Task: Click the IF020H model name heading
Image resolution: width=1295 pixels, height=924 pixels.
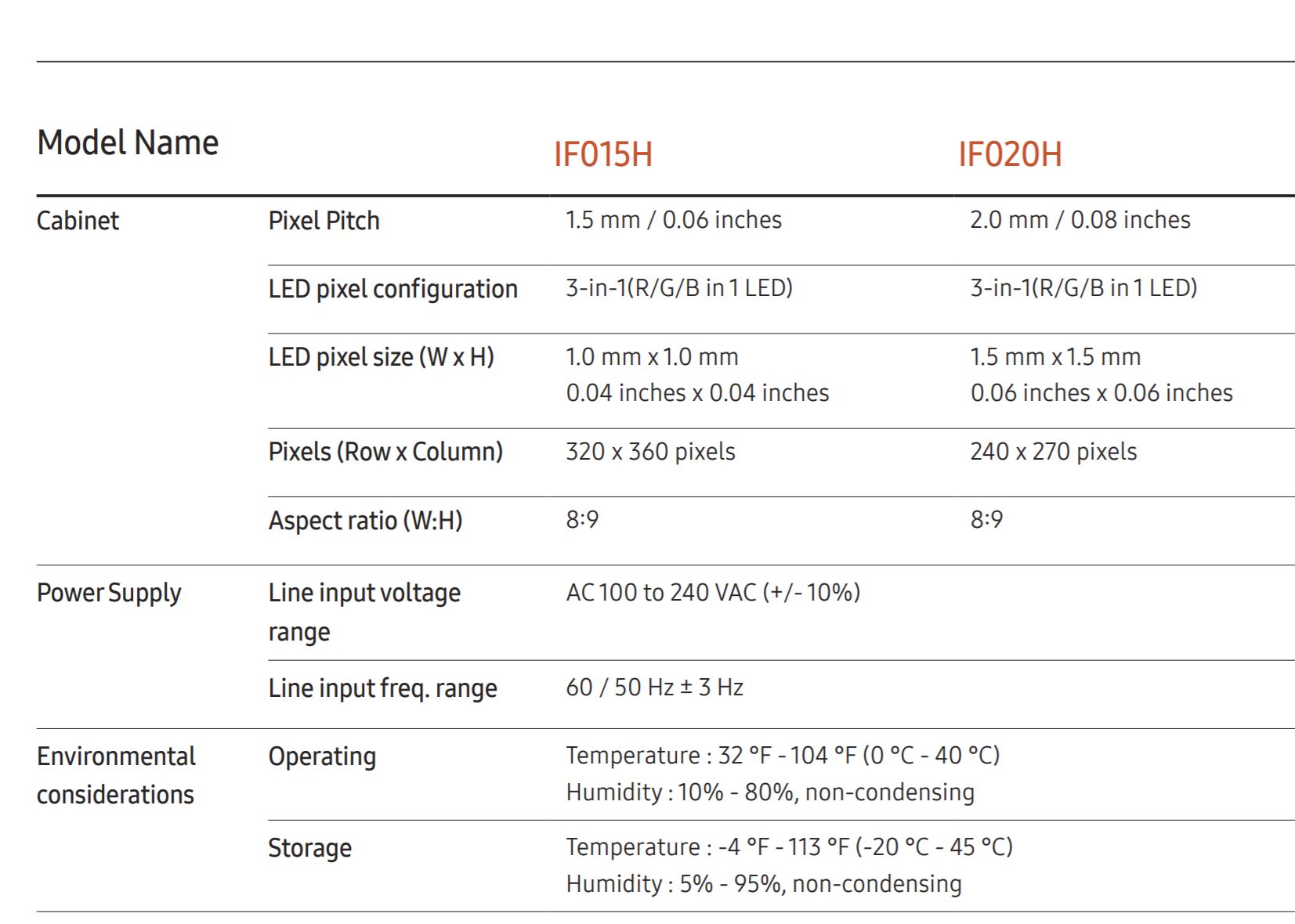Action: point(1009,154)
